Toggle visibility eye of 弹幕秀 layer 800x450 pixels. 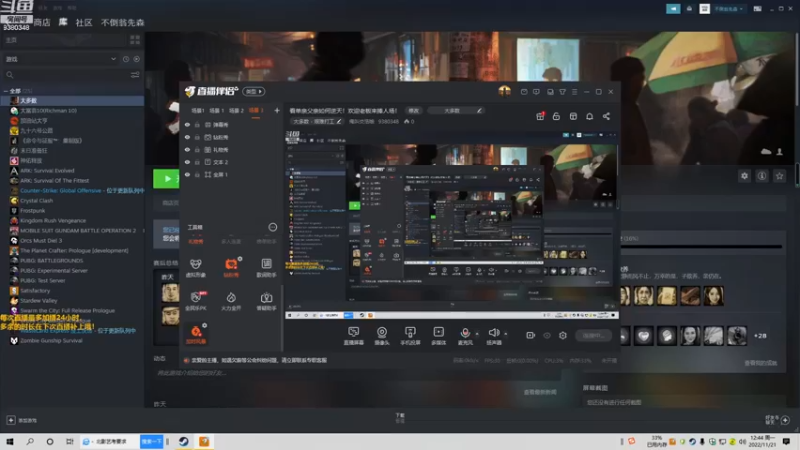187,124
